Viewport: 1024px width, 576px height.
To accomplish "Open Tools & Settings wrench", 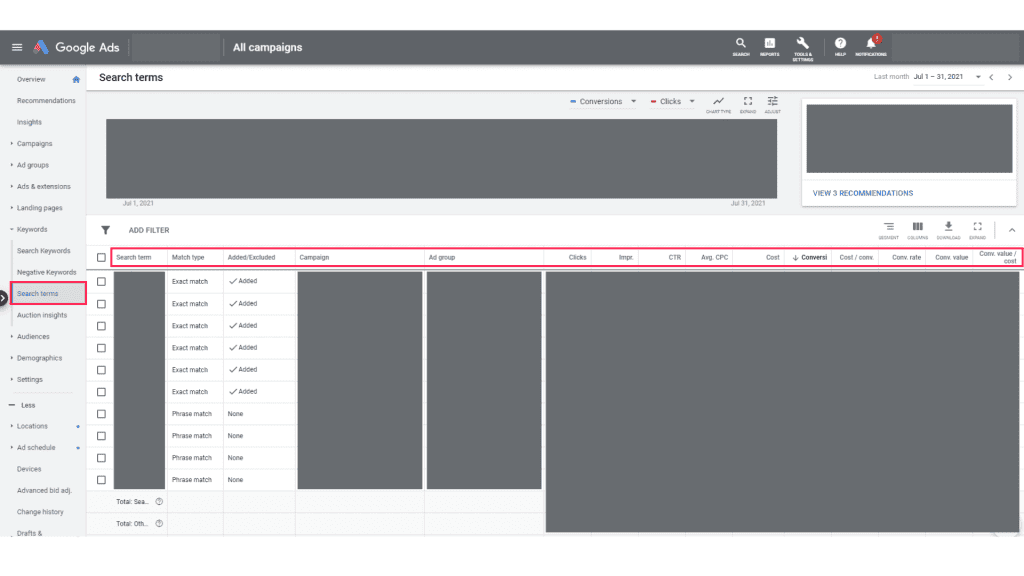I will click(803, 48).
